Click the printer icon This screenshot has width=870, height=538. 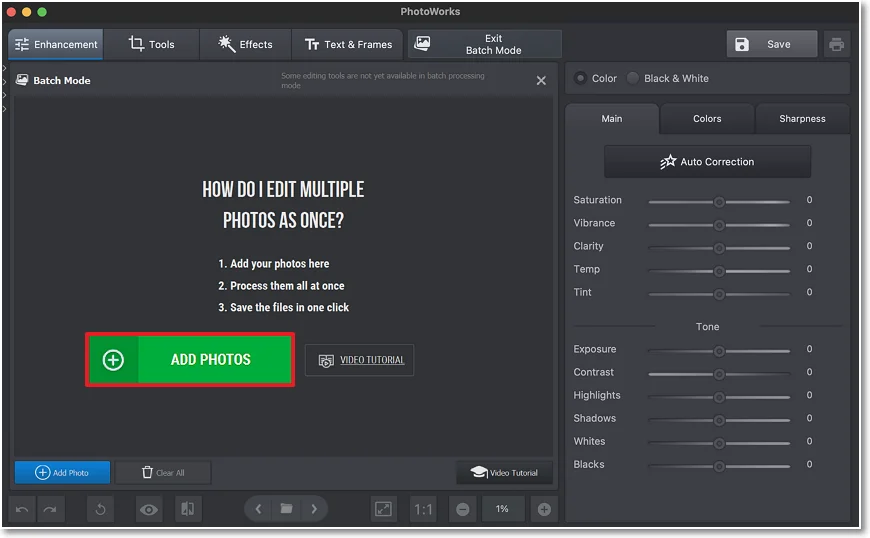coord(837,44)
